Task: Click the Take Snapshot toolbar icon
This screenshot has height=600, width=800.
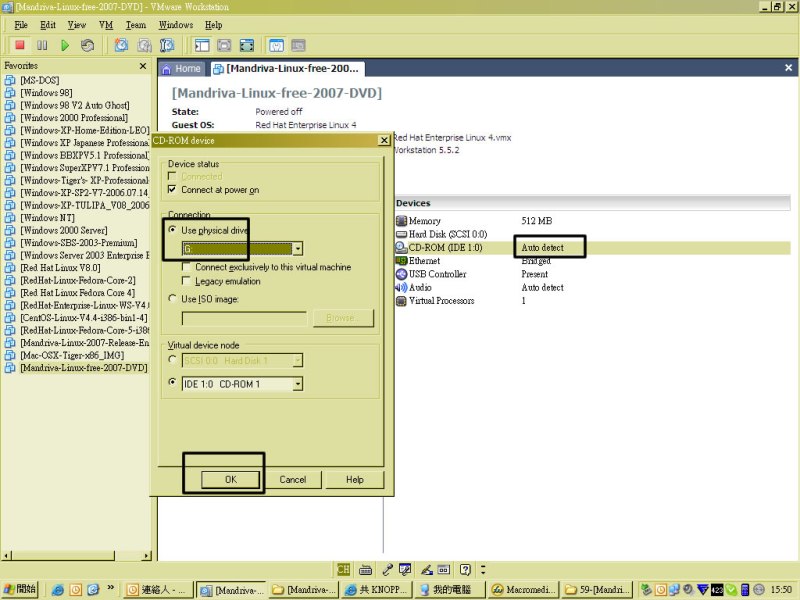Action: click(x=121, y=45)
